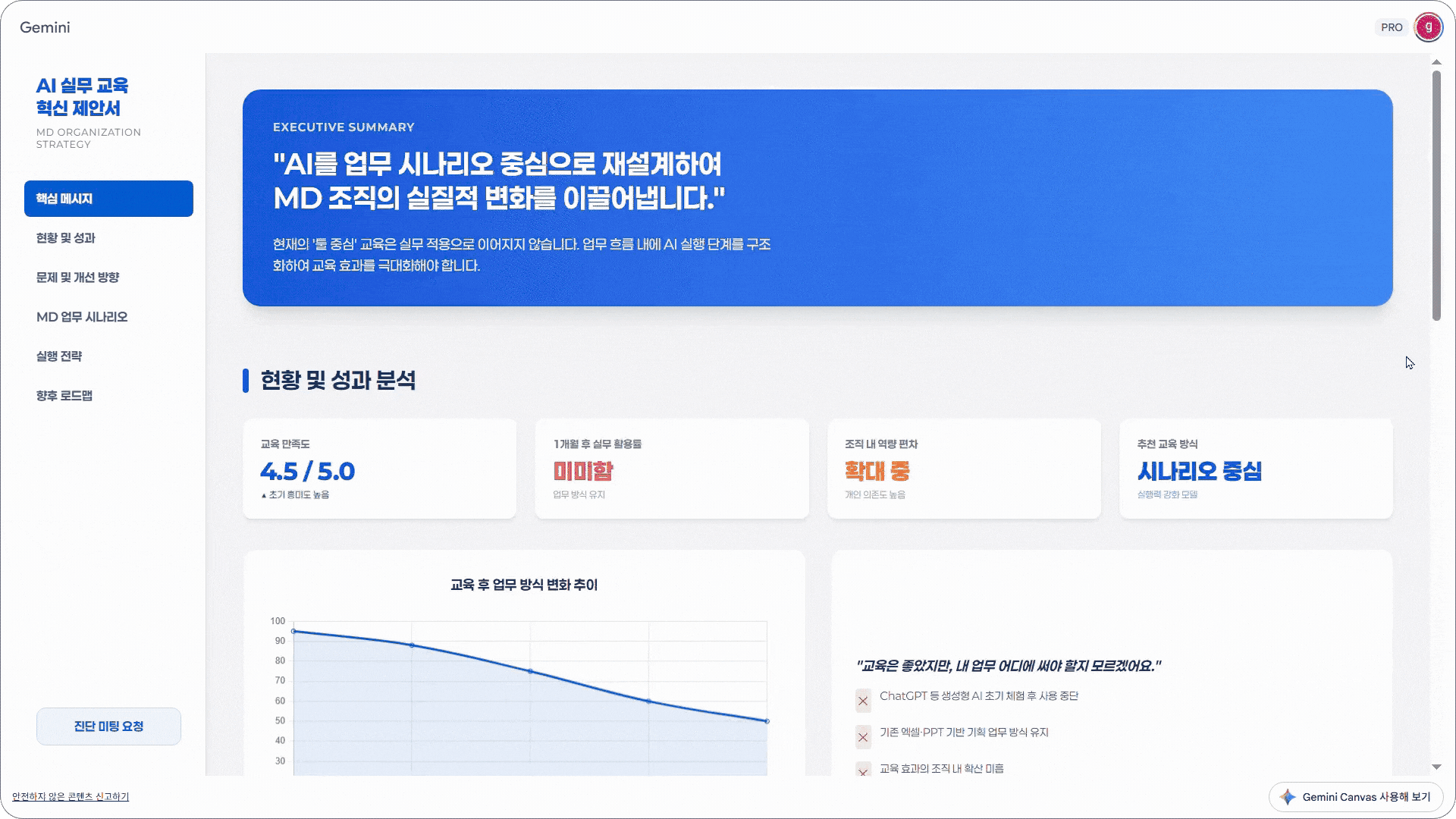
Task: Click the X icon beside ChatGPT usage item
Action: click(x=863, y=701)
